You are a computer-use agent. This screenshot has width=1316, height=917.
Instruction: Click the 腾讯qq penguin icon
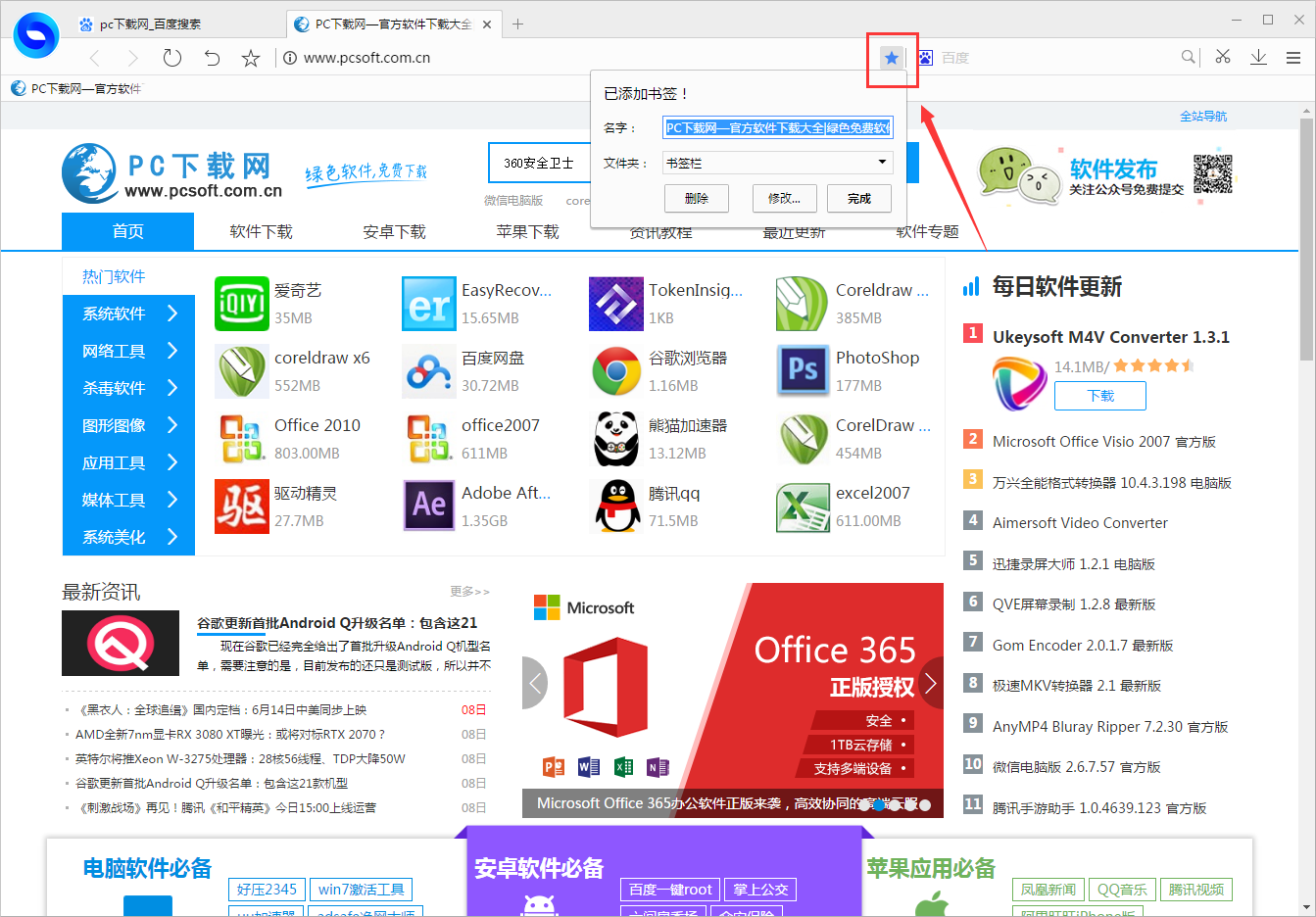(x=615, y=507)
